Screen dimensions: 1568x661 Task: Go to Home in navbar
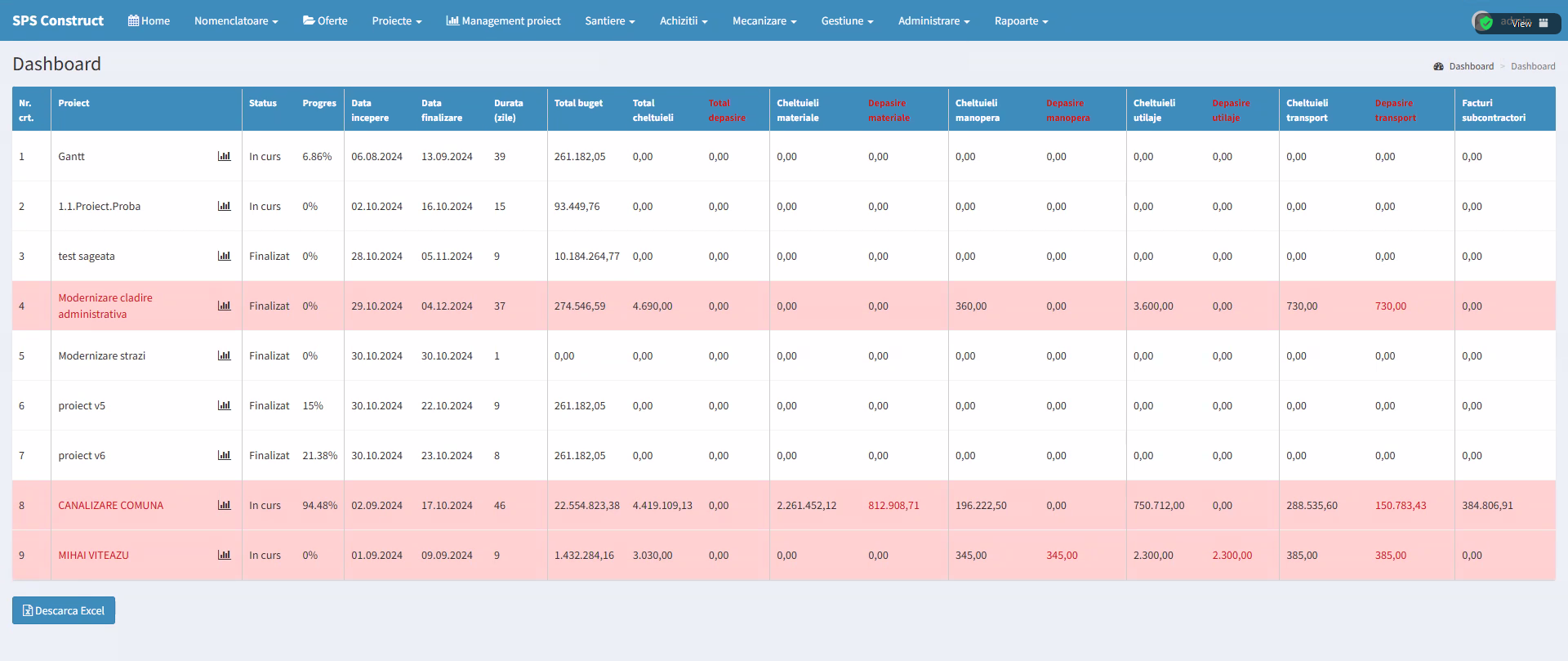click(149, 20)
